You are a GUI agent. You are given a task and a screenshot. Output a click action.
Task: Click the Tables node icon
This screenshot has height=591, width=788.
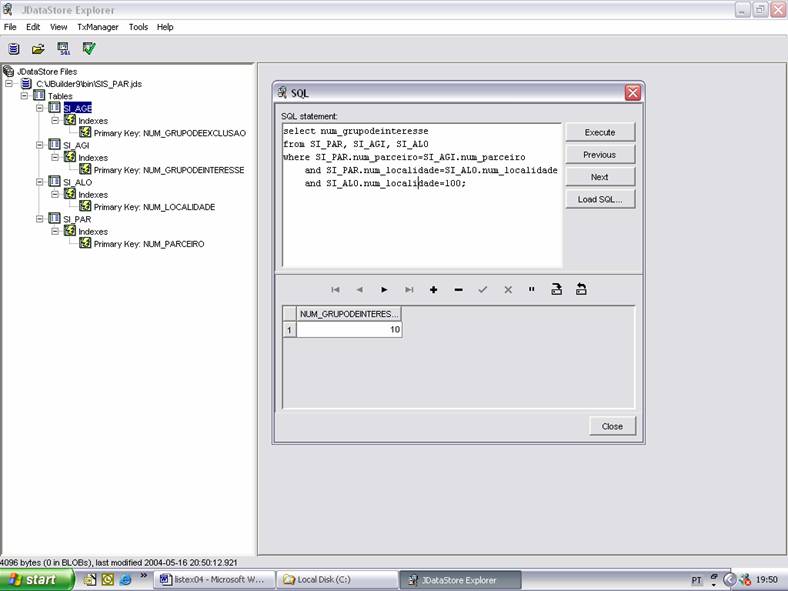click(x=39, y=95)
